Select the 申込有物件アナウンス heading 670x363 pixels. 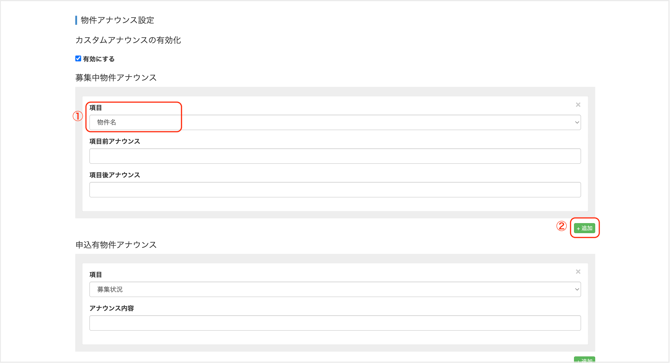[x=116, y=245]
